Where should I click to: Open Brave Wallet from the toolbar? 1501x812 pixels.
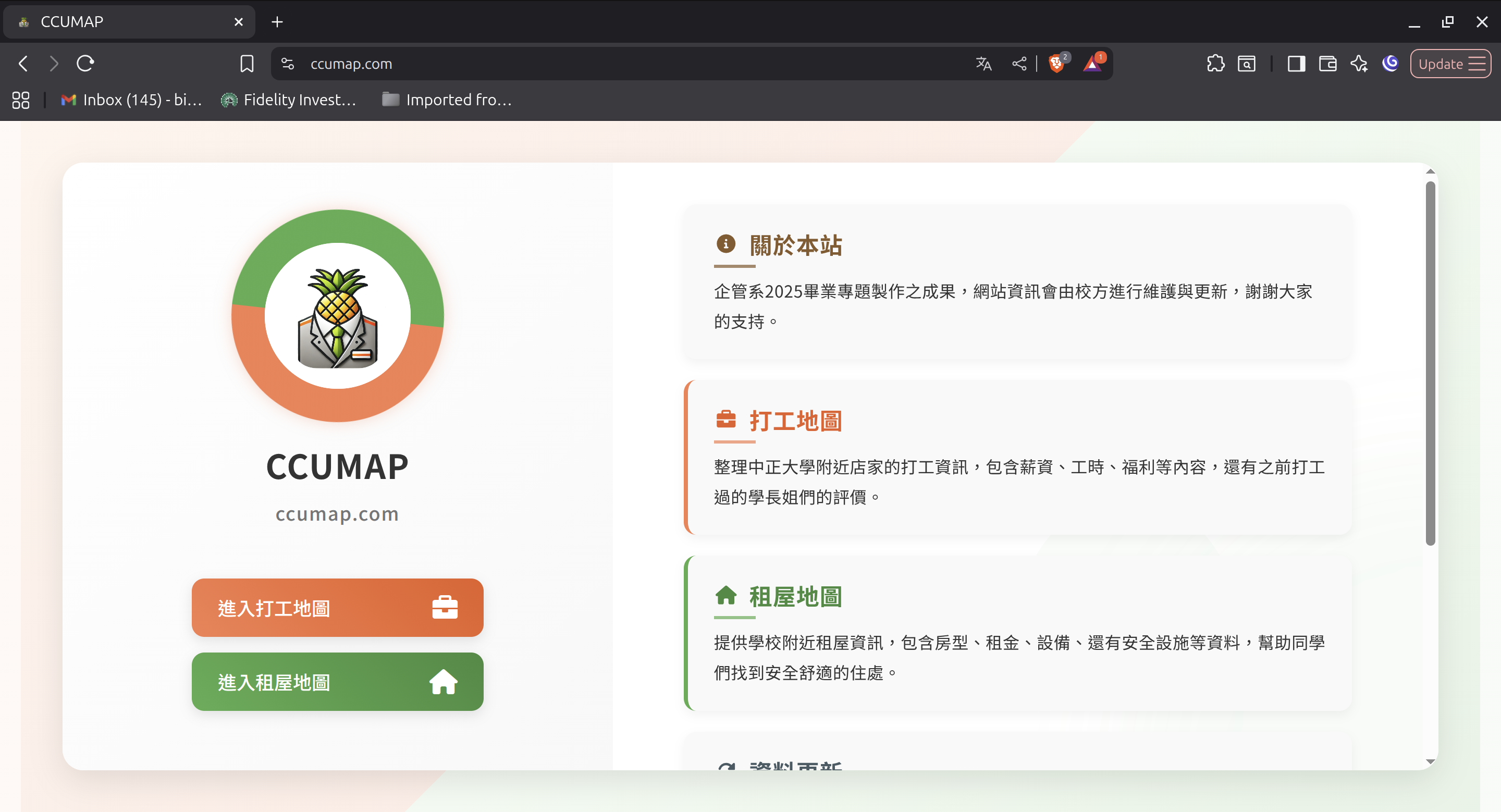point(1327,64)
